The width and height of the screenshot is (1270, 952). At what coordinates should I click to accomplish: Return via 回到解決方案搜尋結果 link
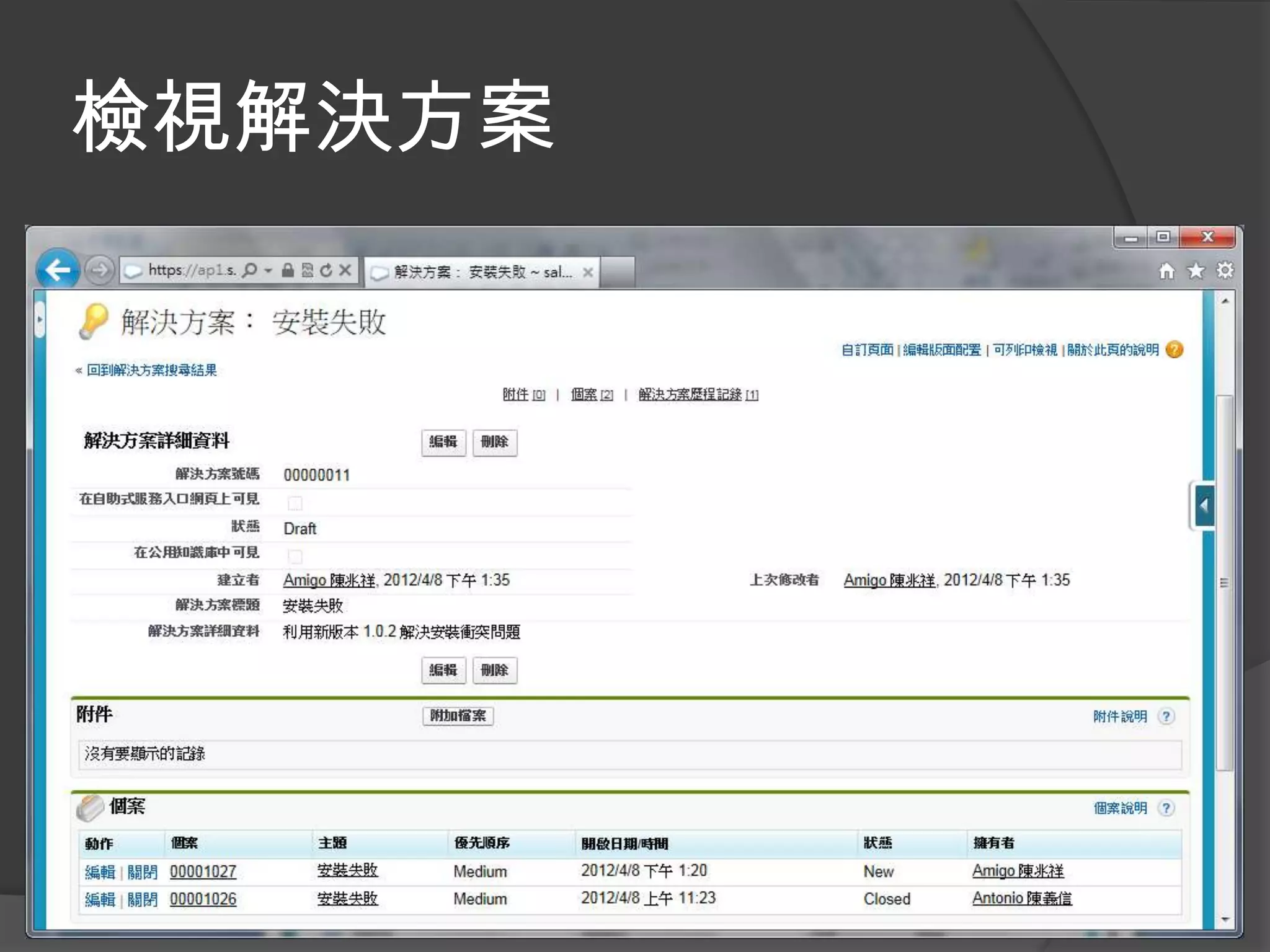coord(151,371)
